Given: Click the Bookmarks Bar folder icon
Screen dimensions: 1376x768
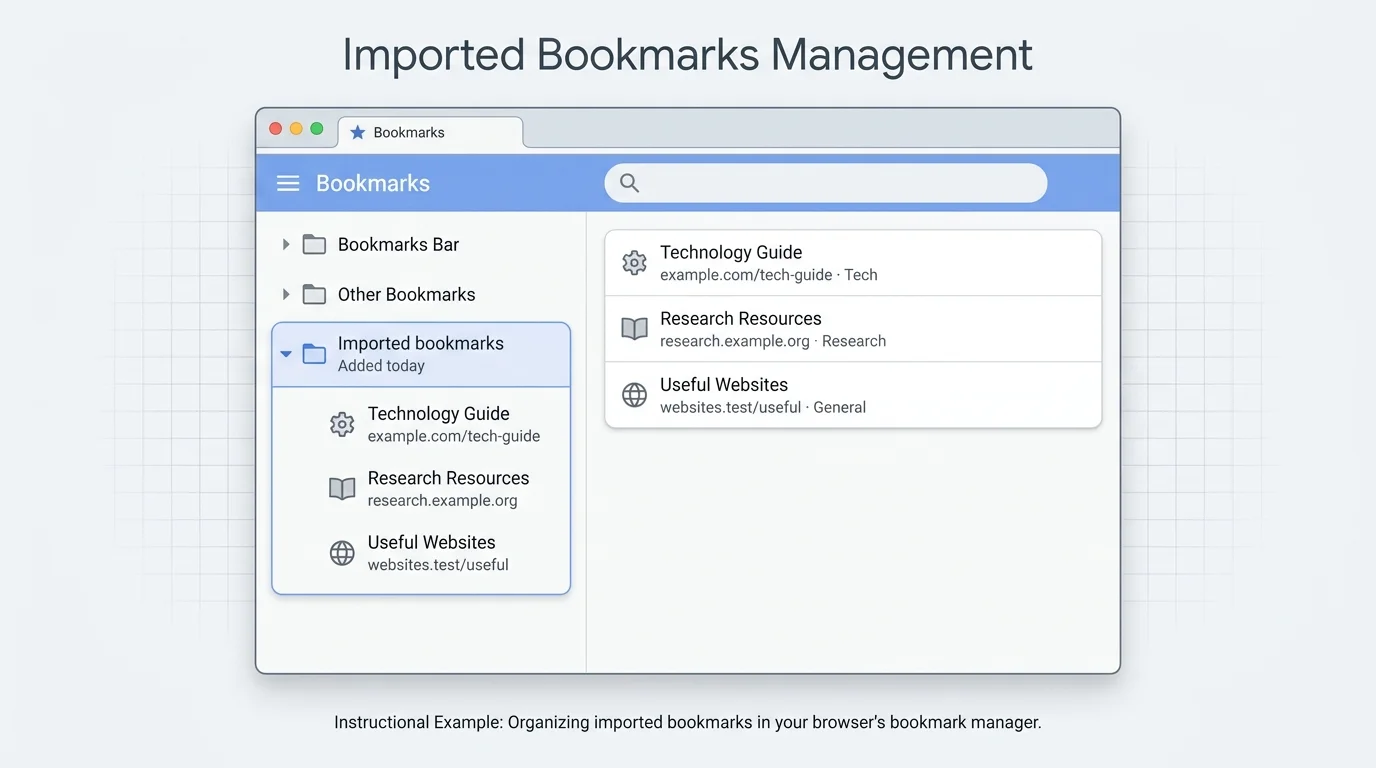Looking at the screenshot, I should coord(315,244).
